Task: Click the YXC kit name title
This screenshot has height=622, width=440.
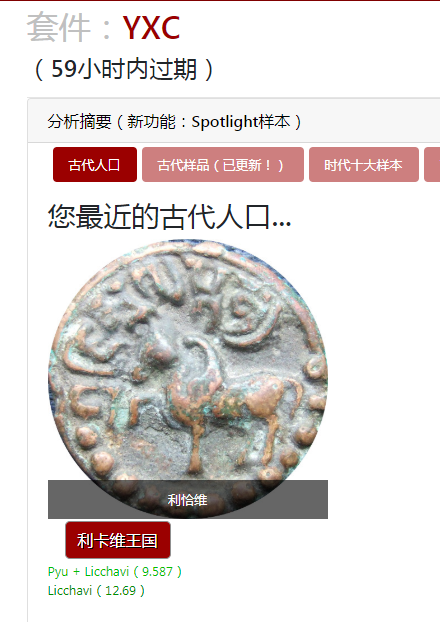Action: 151,28
